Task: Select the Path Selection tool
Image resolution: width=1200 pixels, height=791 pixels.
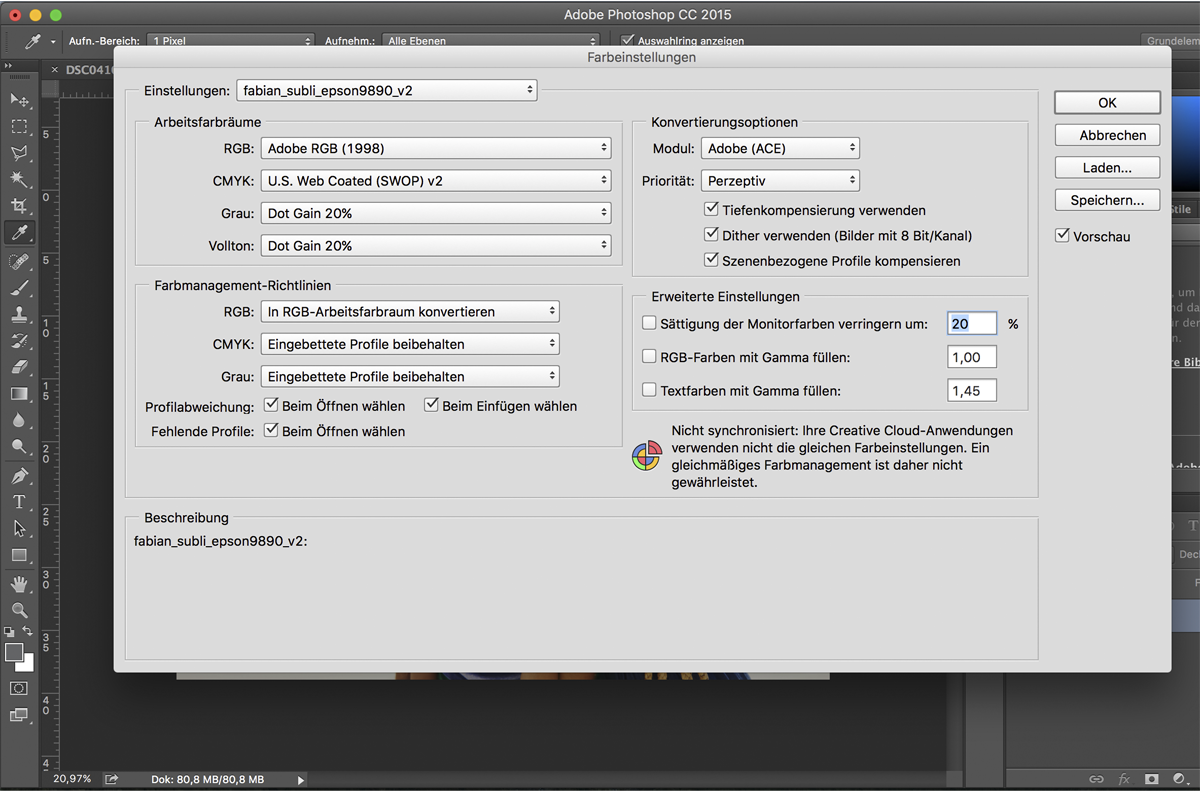Action: (x=19, y=528)
